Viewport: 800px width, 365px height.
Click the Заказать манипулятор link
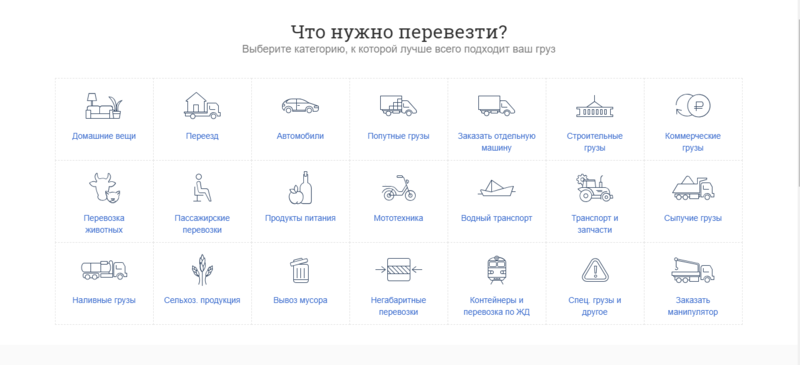[x=693, y=306]
